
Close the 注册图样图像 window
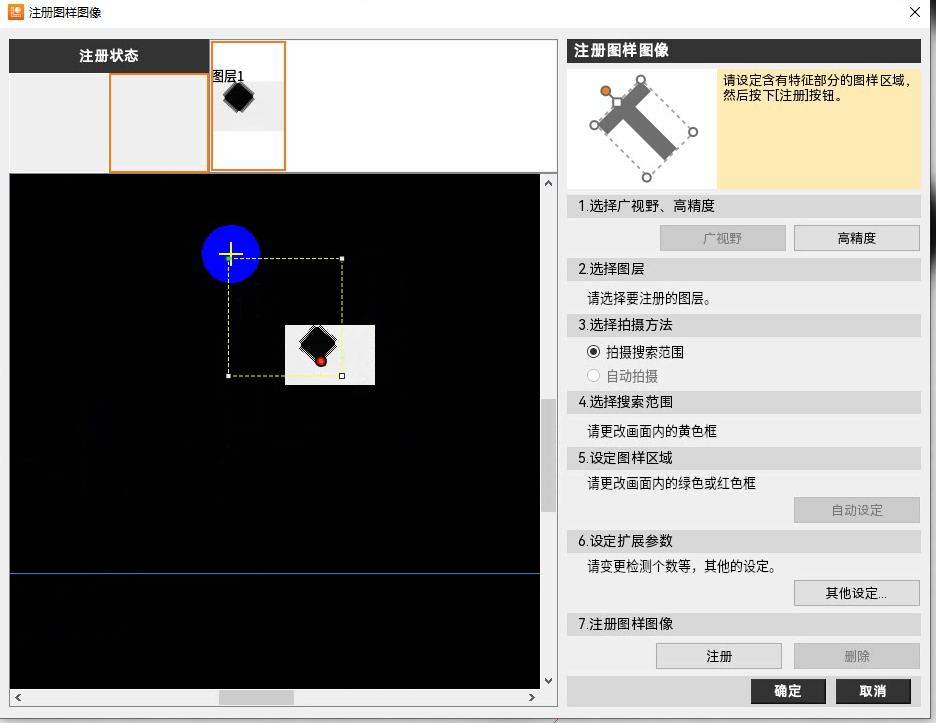(915, 12)
